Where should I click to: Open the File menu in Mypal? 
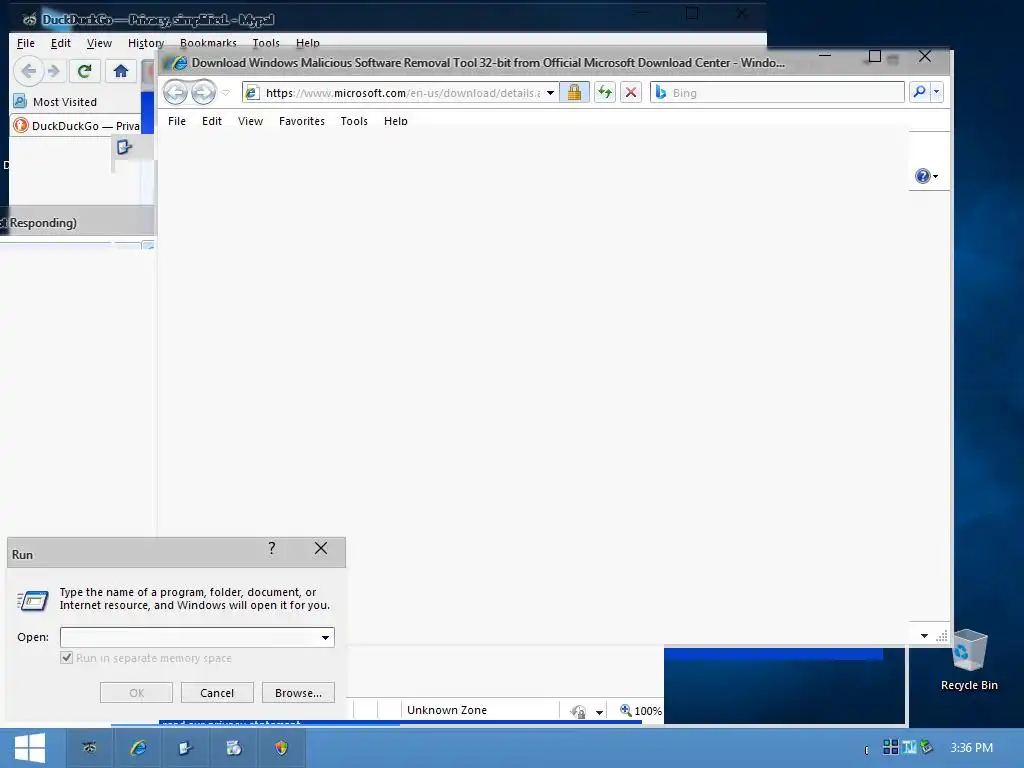(25, 43)
